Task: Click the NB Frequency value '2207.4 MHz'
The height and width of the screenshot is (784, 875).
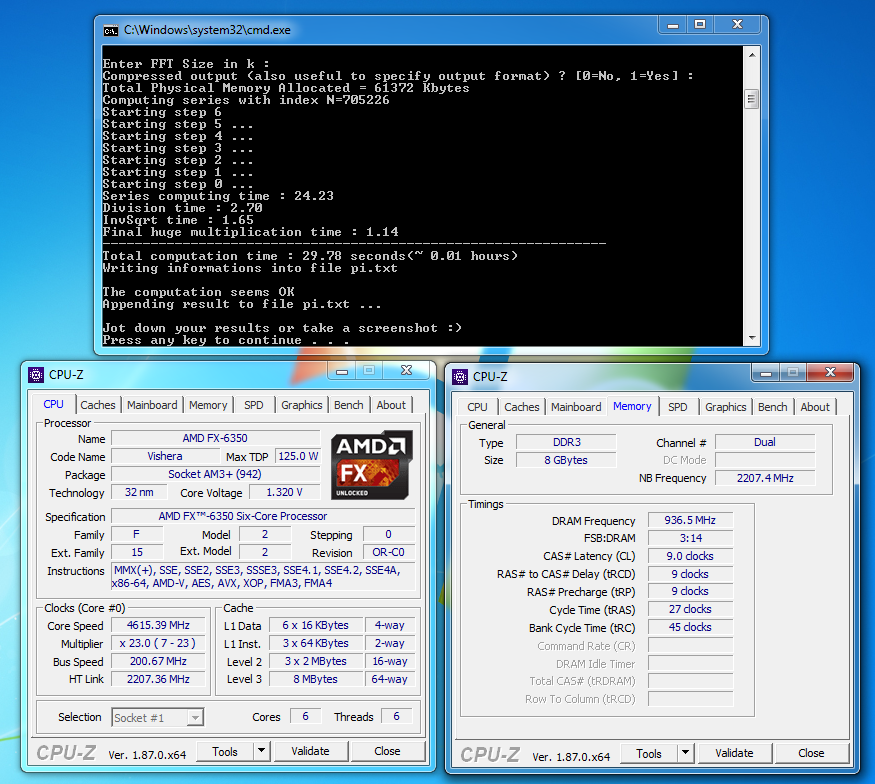Action: [x=765, y=478]
